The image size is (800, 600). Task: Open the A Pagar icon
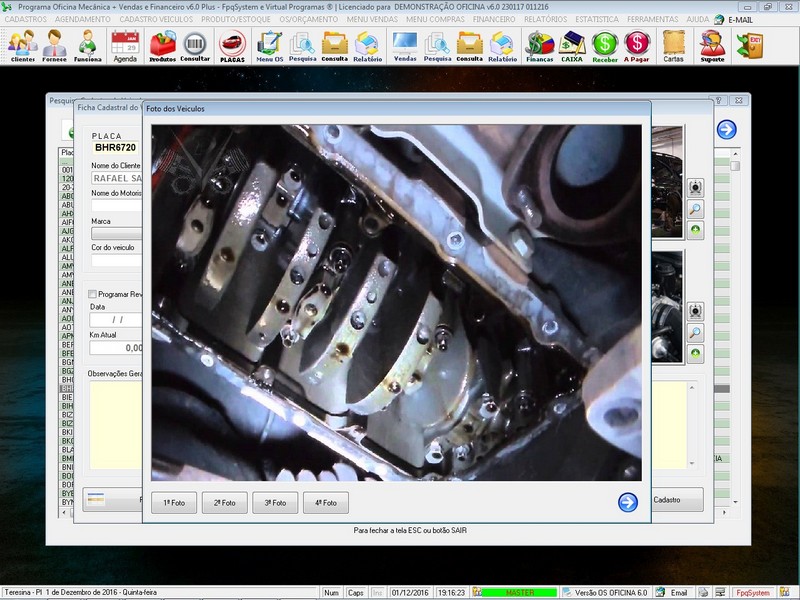637,45
